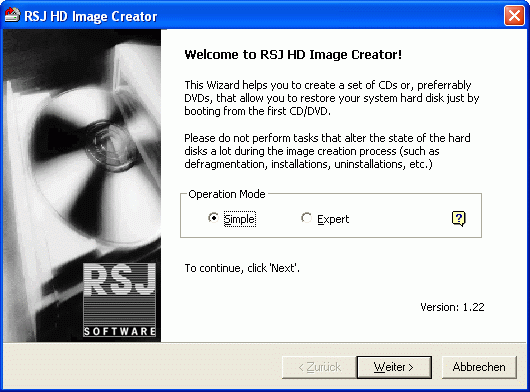Viewport: 530px width, 392px height.
Task: Click the Zurück button
Action: pos(319,367)
